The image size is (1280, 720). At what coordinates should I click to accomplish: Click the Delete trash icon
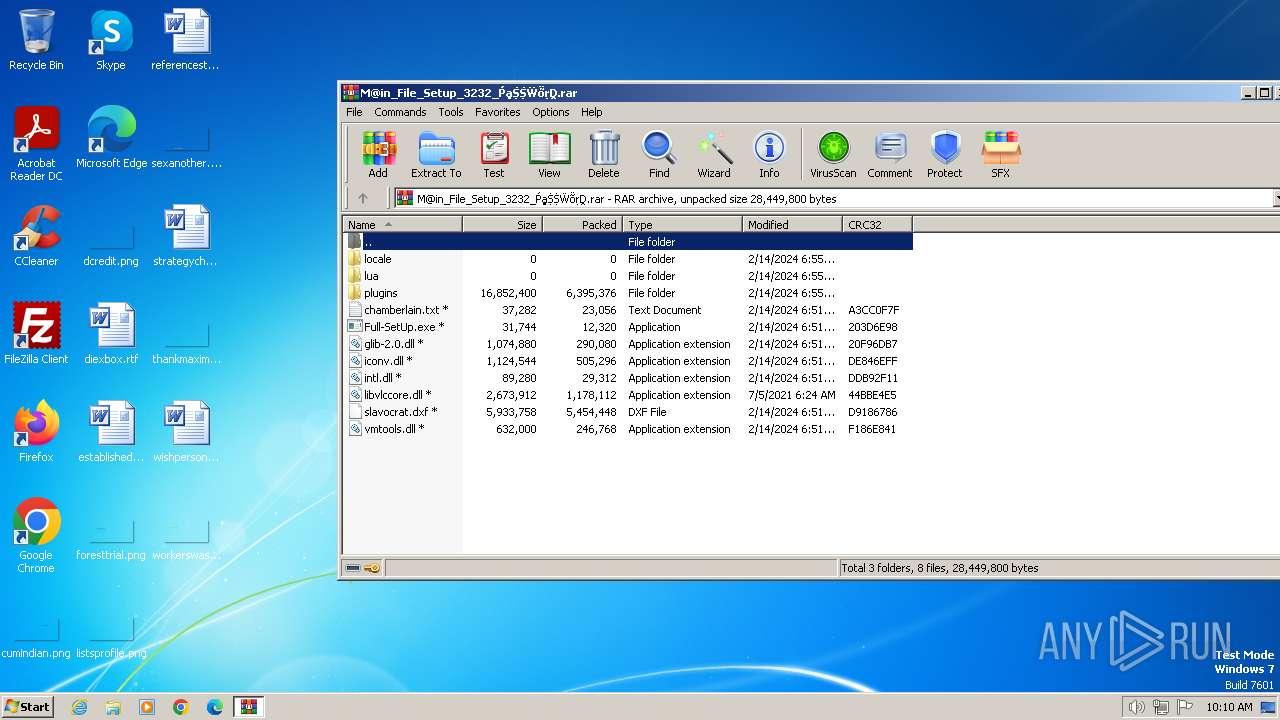603,155
